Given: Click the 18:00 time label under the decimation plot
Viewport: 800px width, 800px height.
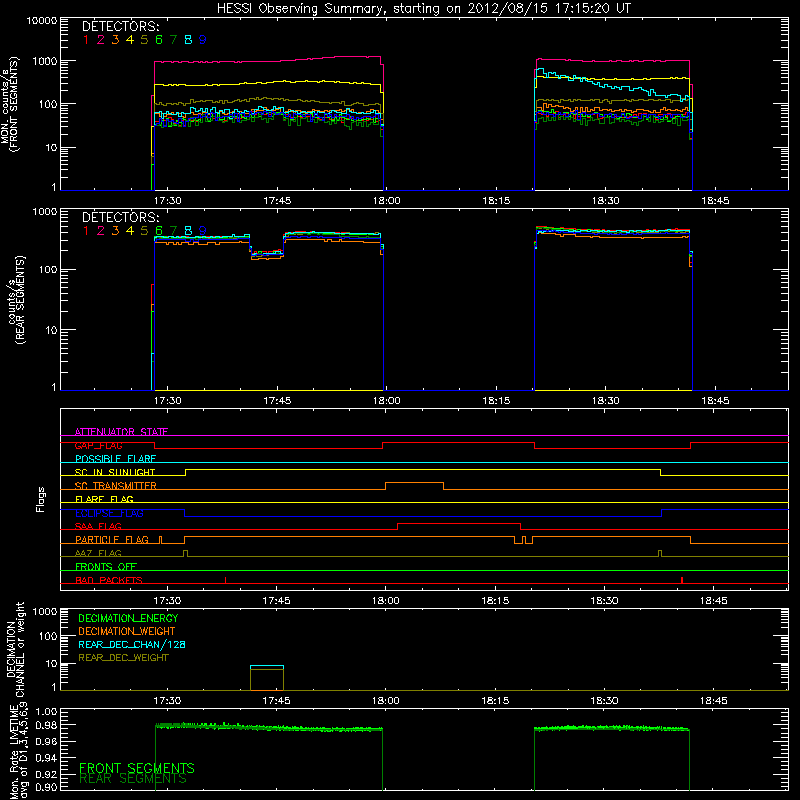Looking at the screenshot, I should [x=386, y=701].
